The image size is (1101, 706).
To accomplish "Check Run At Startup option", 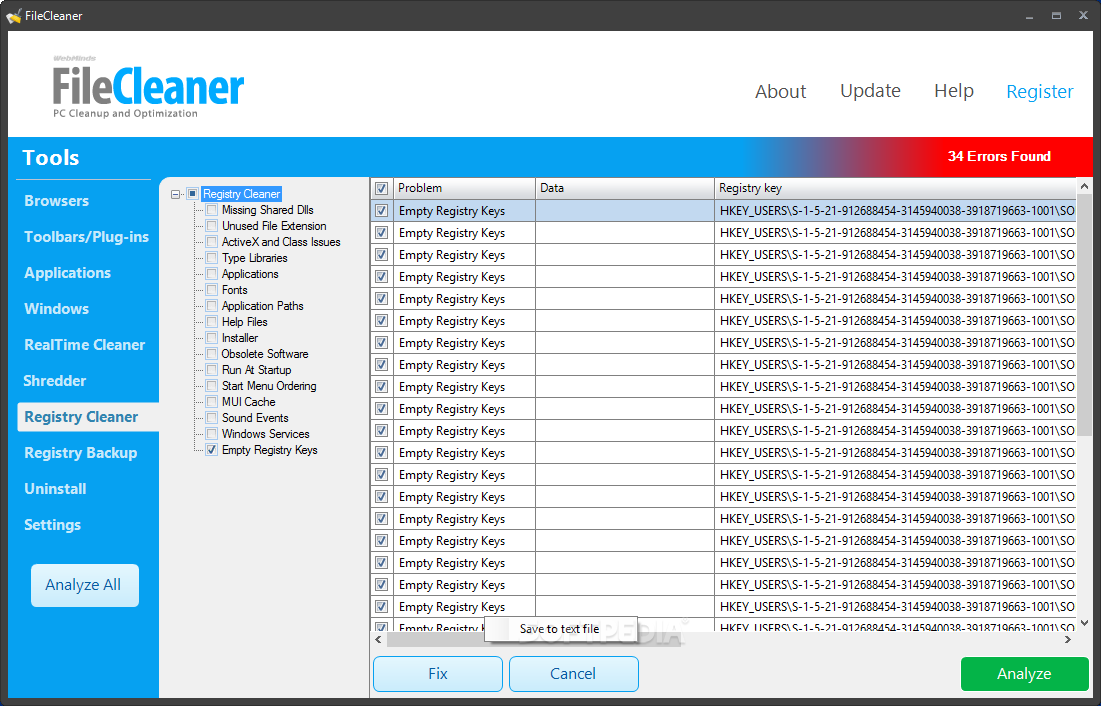I will [211, 370].
